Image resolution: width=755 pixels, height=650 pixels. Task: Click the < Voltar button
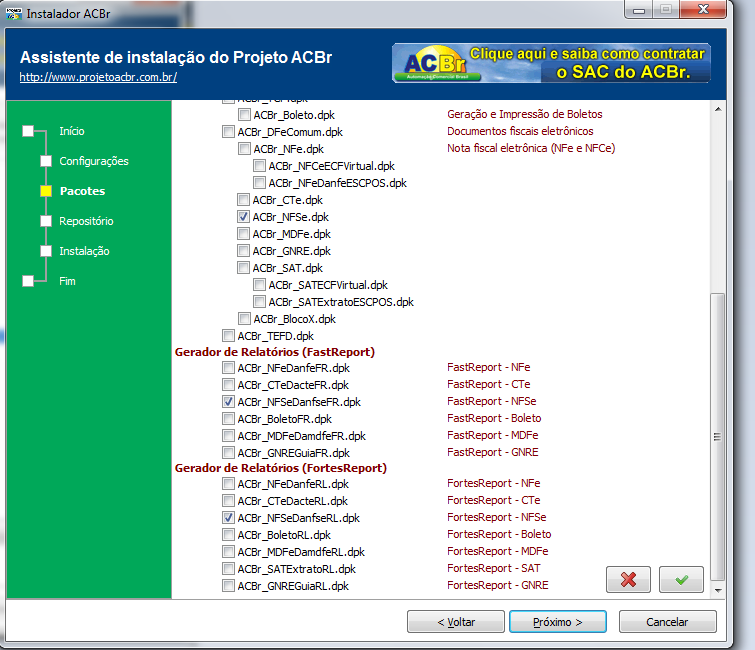[456, 622]
